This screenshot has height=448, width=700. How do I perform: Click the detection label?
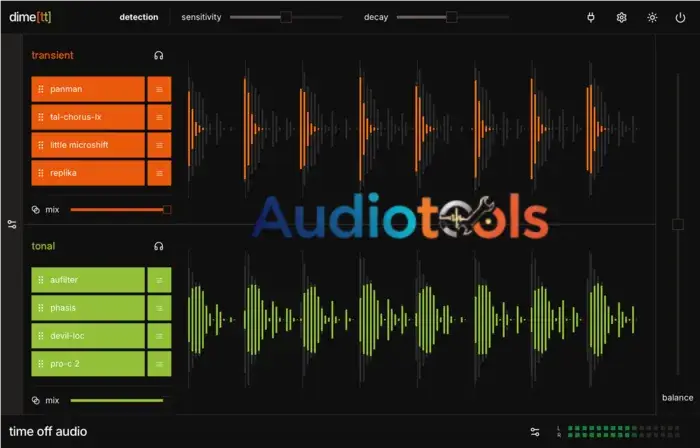click(139, 17)
